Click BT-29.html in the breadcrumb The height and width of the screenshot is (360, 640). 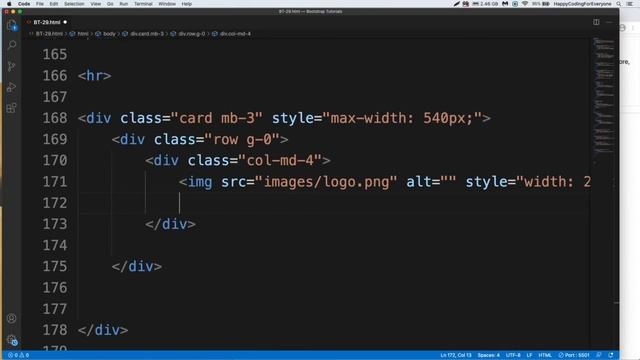(x=49, y=34)
